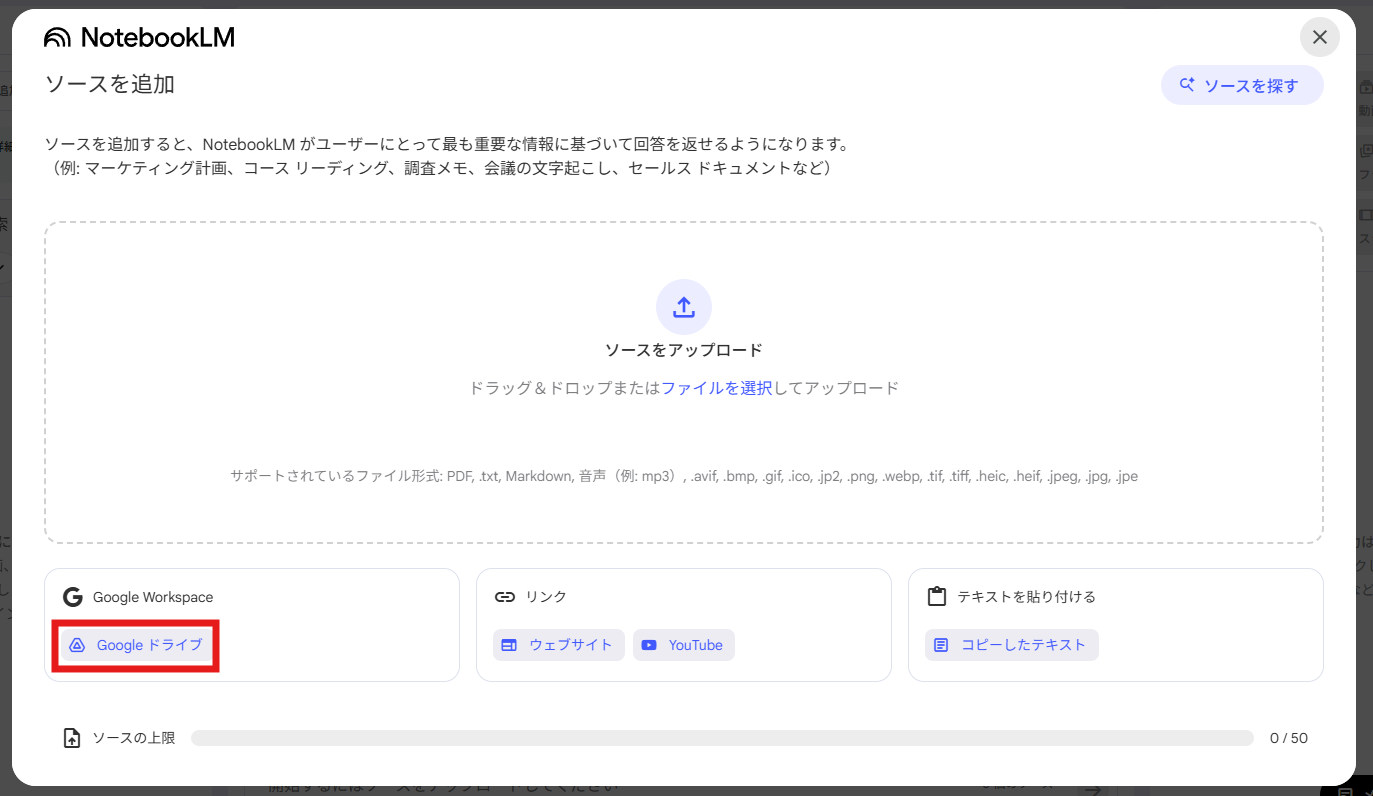Close the ソースを追加 dialog
This screenshot has height=796, width=1373.
[x=1320, y=37]
